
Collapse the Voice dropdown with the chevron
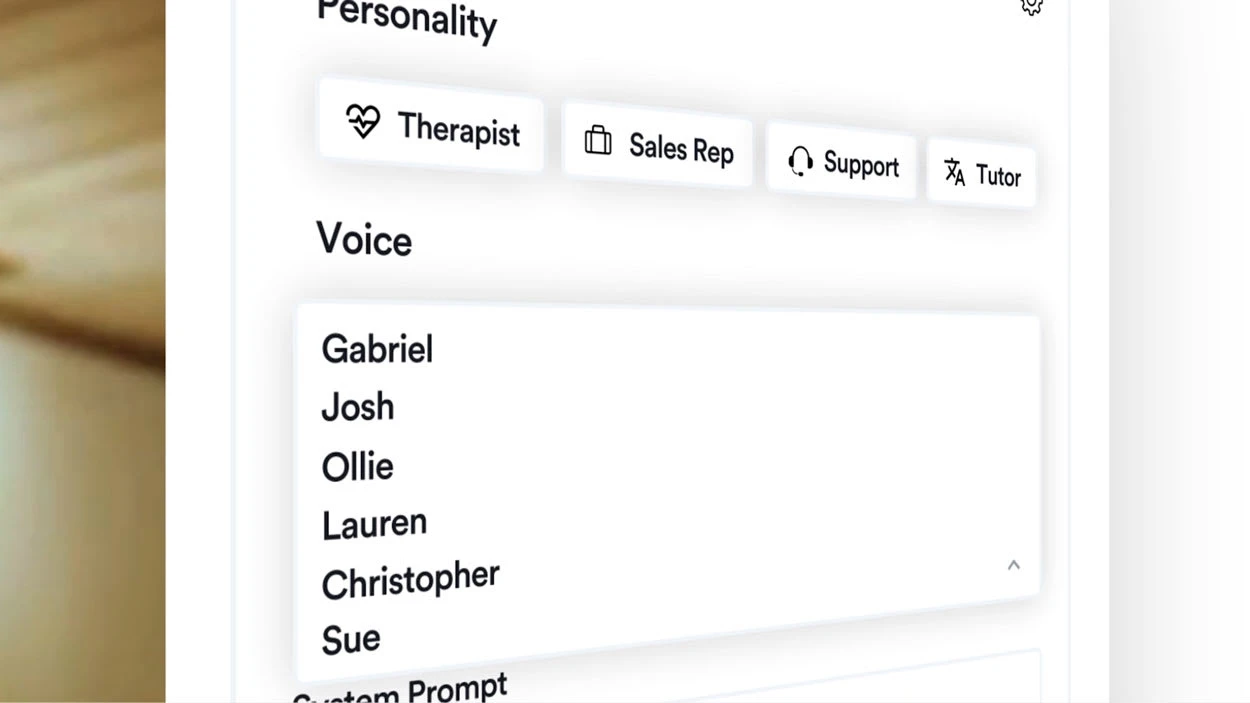pos(1013,565)
